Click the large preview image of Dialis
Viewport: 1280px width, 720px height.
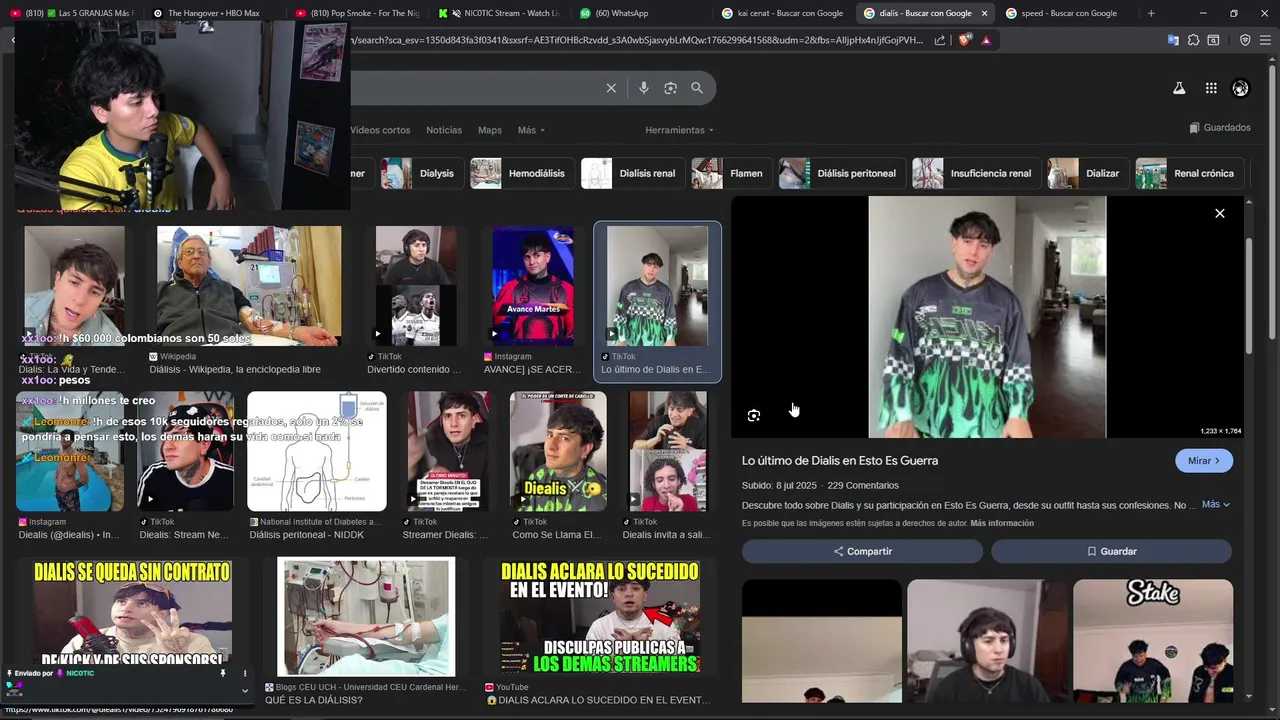pos(987,317)
